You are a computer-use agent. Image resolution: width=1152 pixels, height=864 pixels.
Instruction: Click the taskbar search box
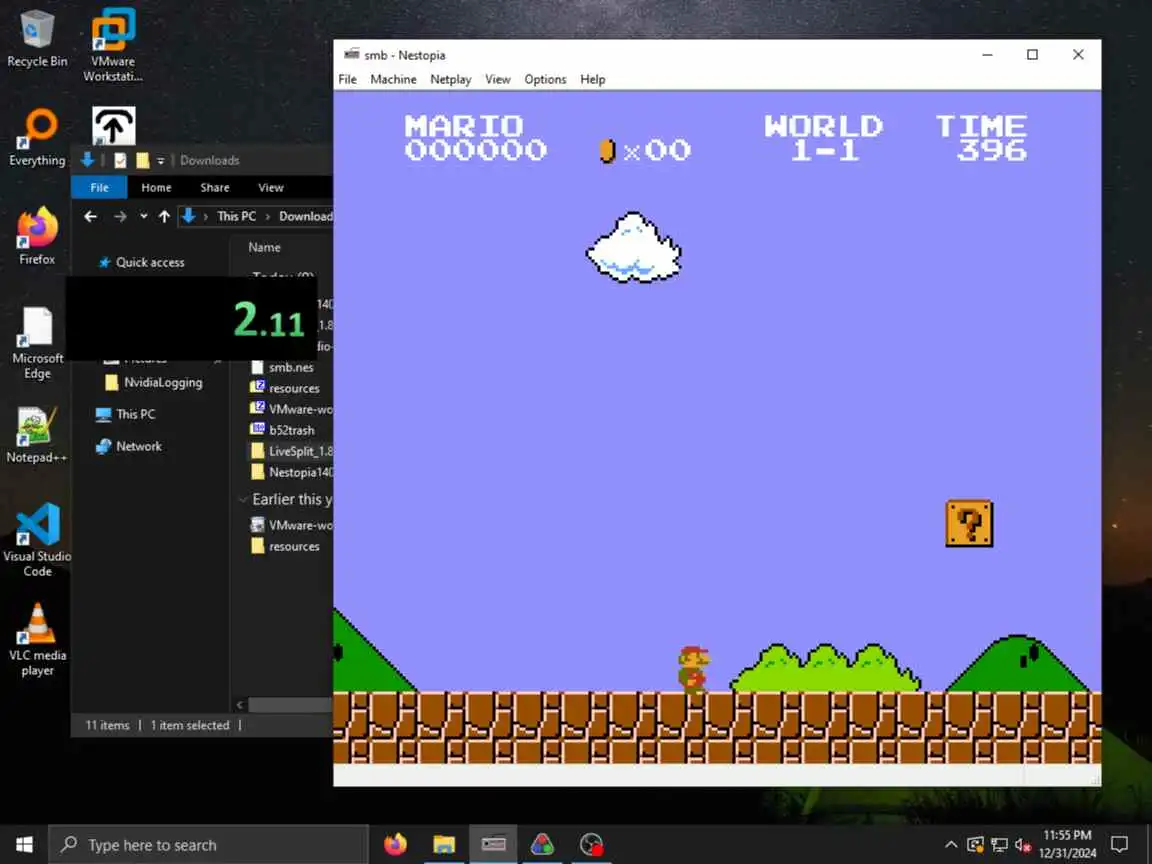pyautogui.click(x=209, y=845)
